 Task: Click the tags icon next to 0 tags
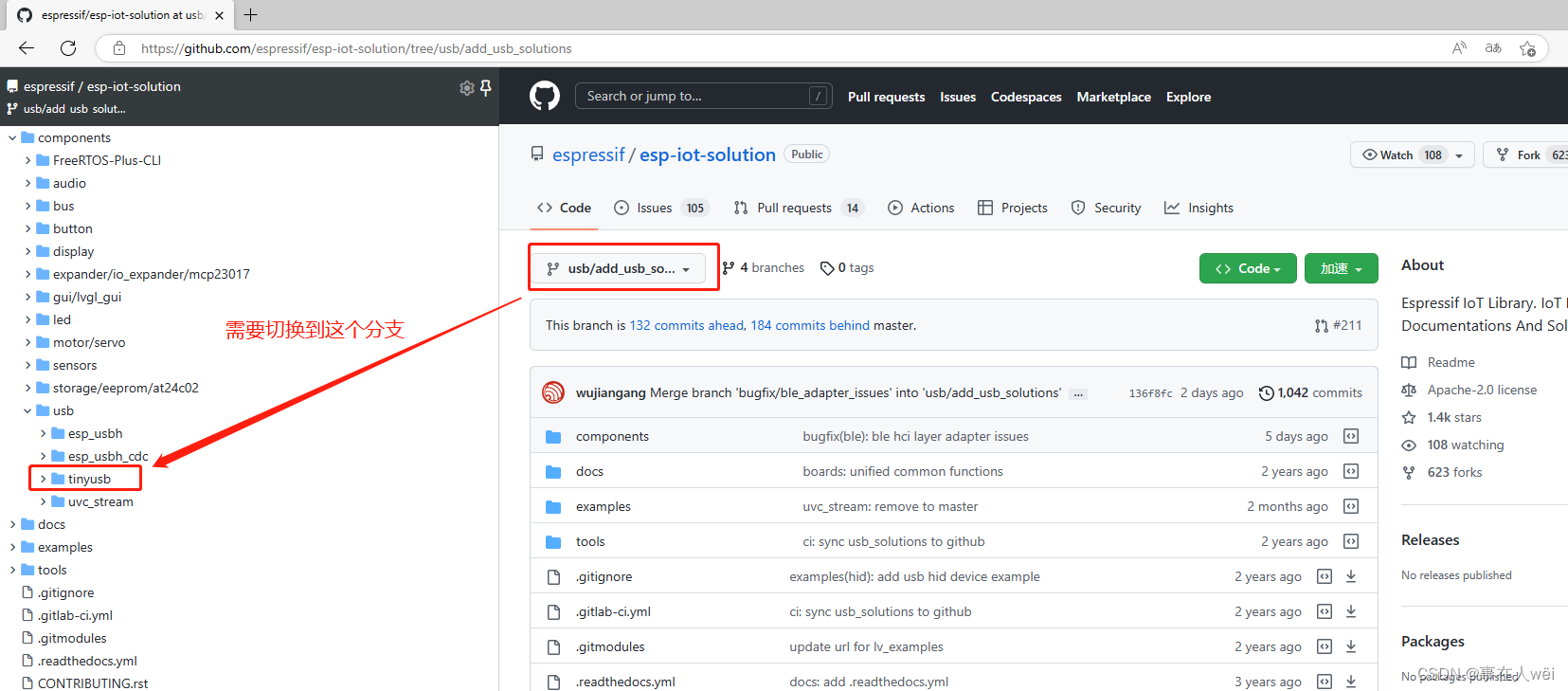[x=827, y=268]
